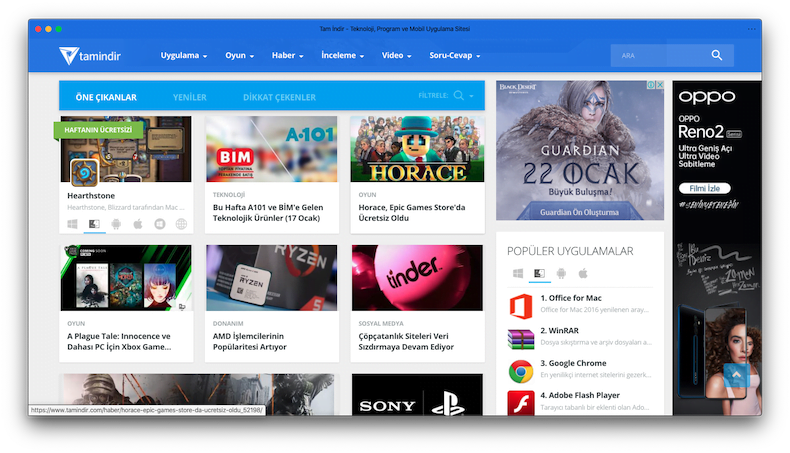Viewport: 790px width, 453px height.
Task: Select the circular platform icon under Hearthstone
Action: (x=160, y=224)
